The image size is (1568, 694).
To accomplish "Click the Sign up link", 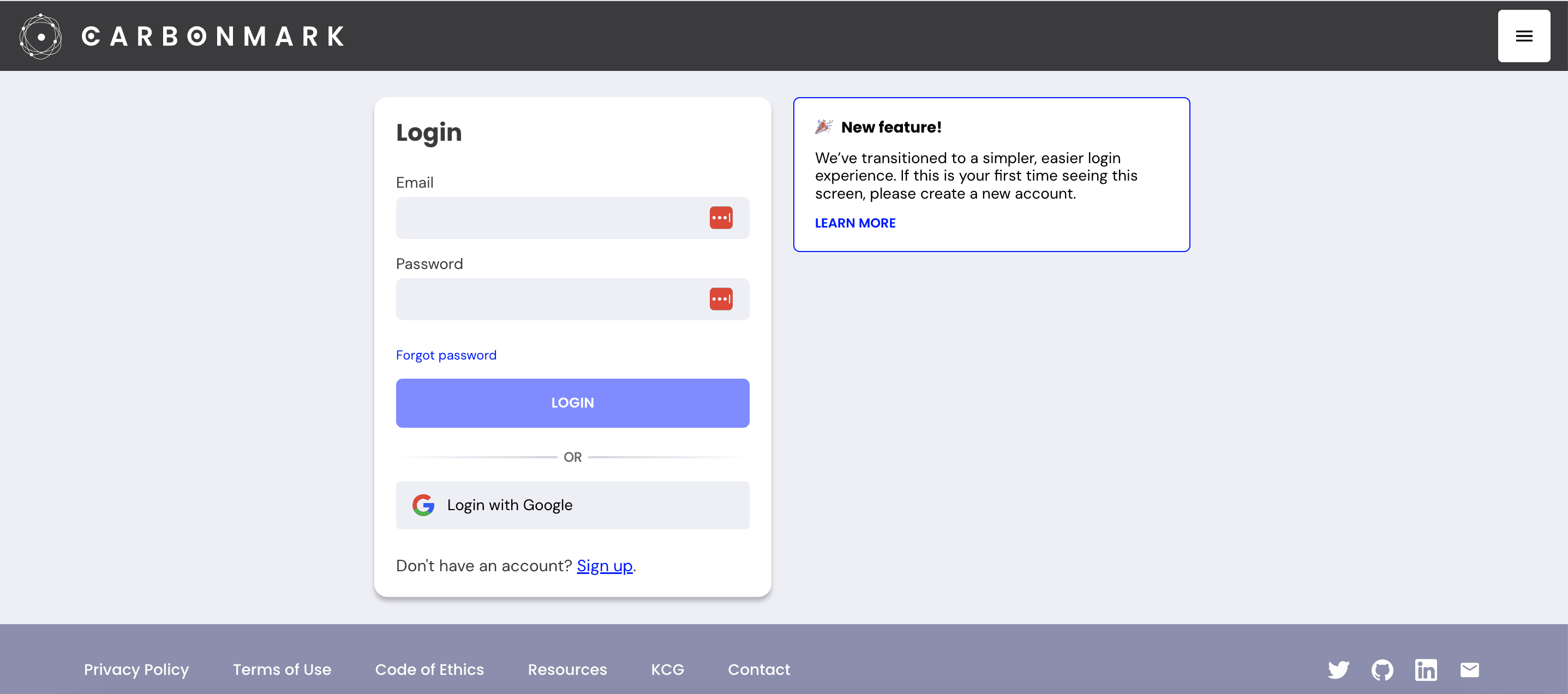I will pos(605,565).
